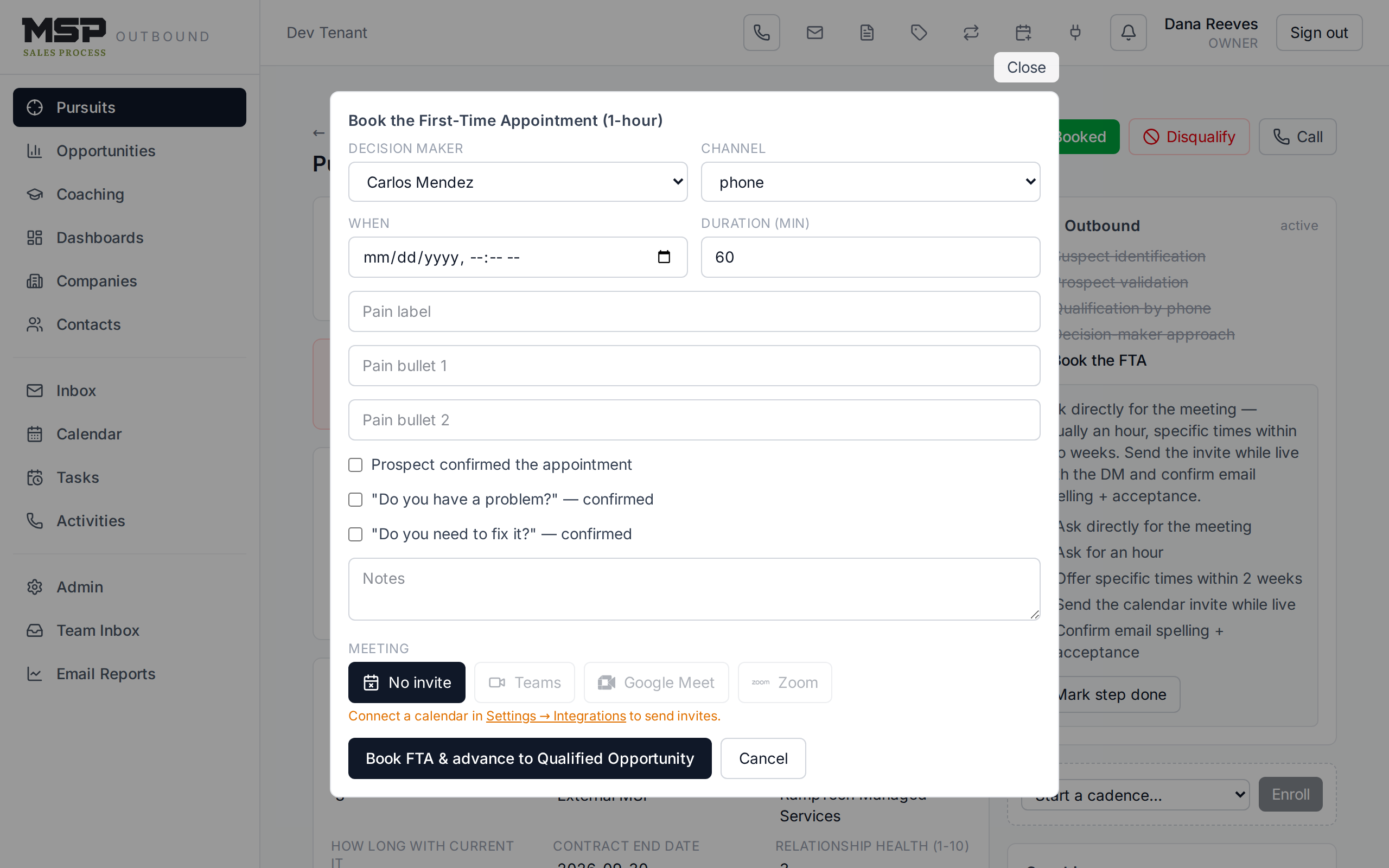Click the plug integrations icon in top bar
This screenshot has height=868, width=1389.
[x=1075, y=33]
